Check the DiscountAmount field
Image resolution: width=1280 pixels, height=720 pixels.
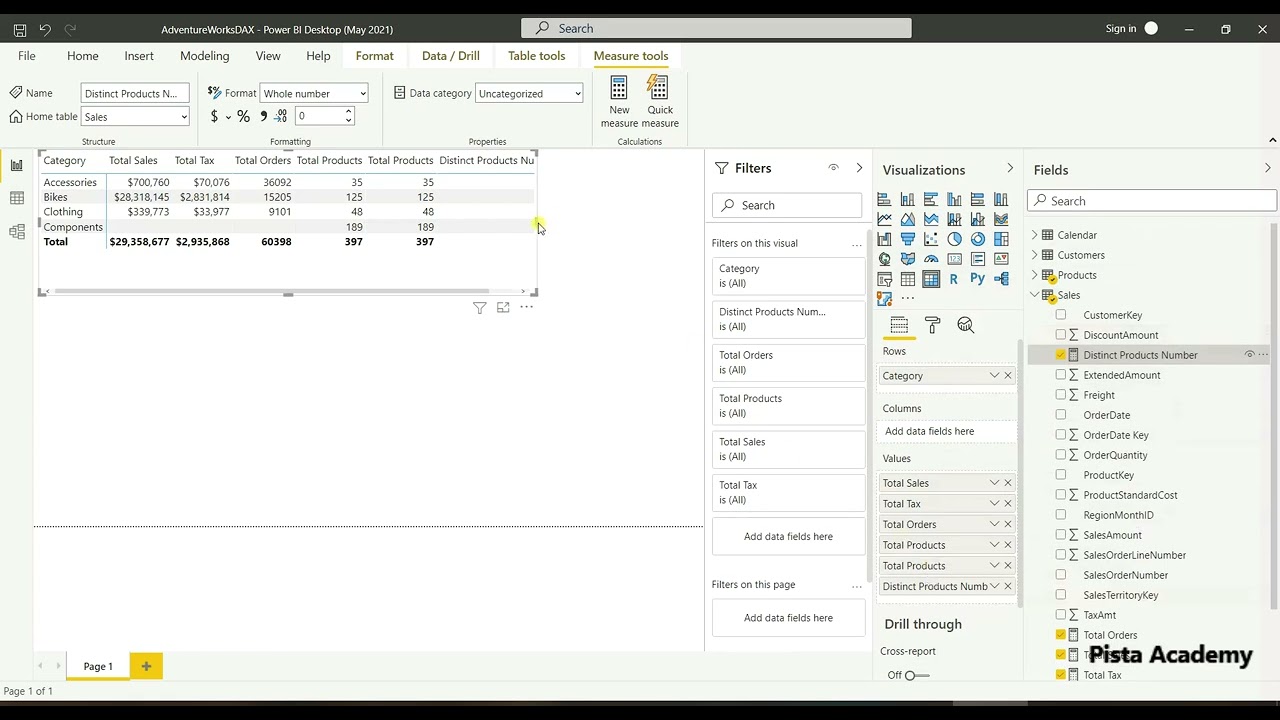(1061, 335)
